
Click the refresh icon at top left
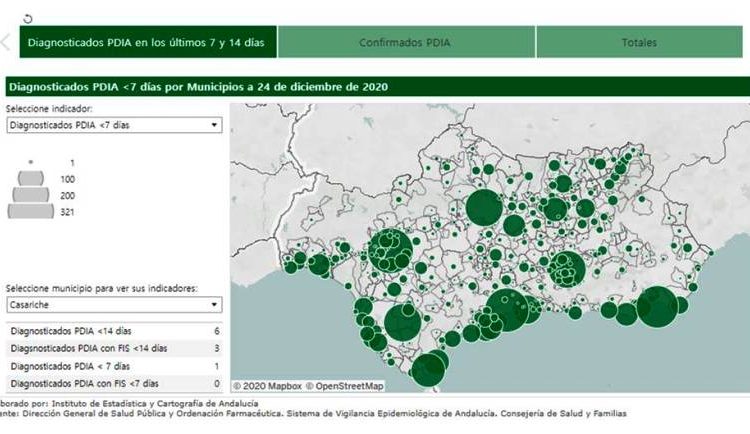(x=28, y=18)
